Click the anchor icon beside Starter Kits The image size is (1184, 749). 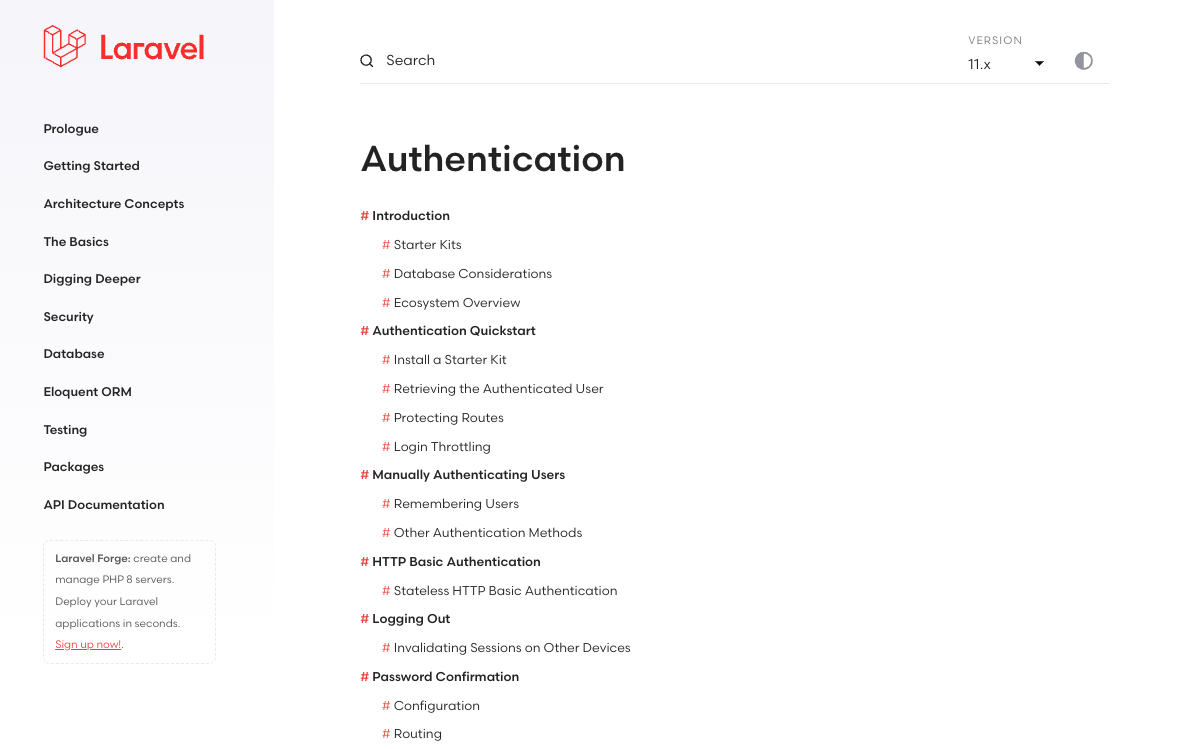pos(385,244)
